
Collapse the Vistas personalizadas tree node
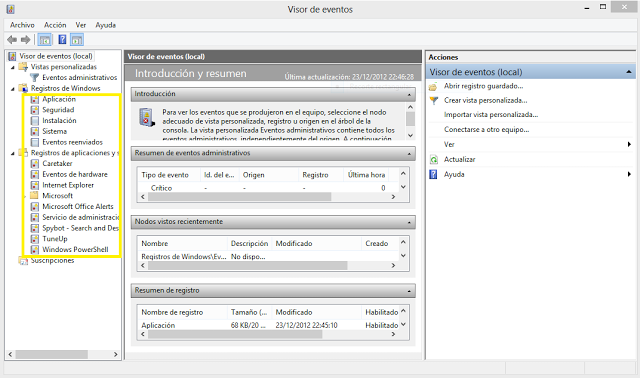tap(12, 67)
